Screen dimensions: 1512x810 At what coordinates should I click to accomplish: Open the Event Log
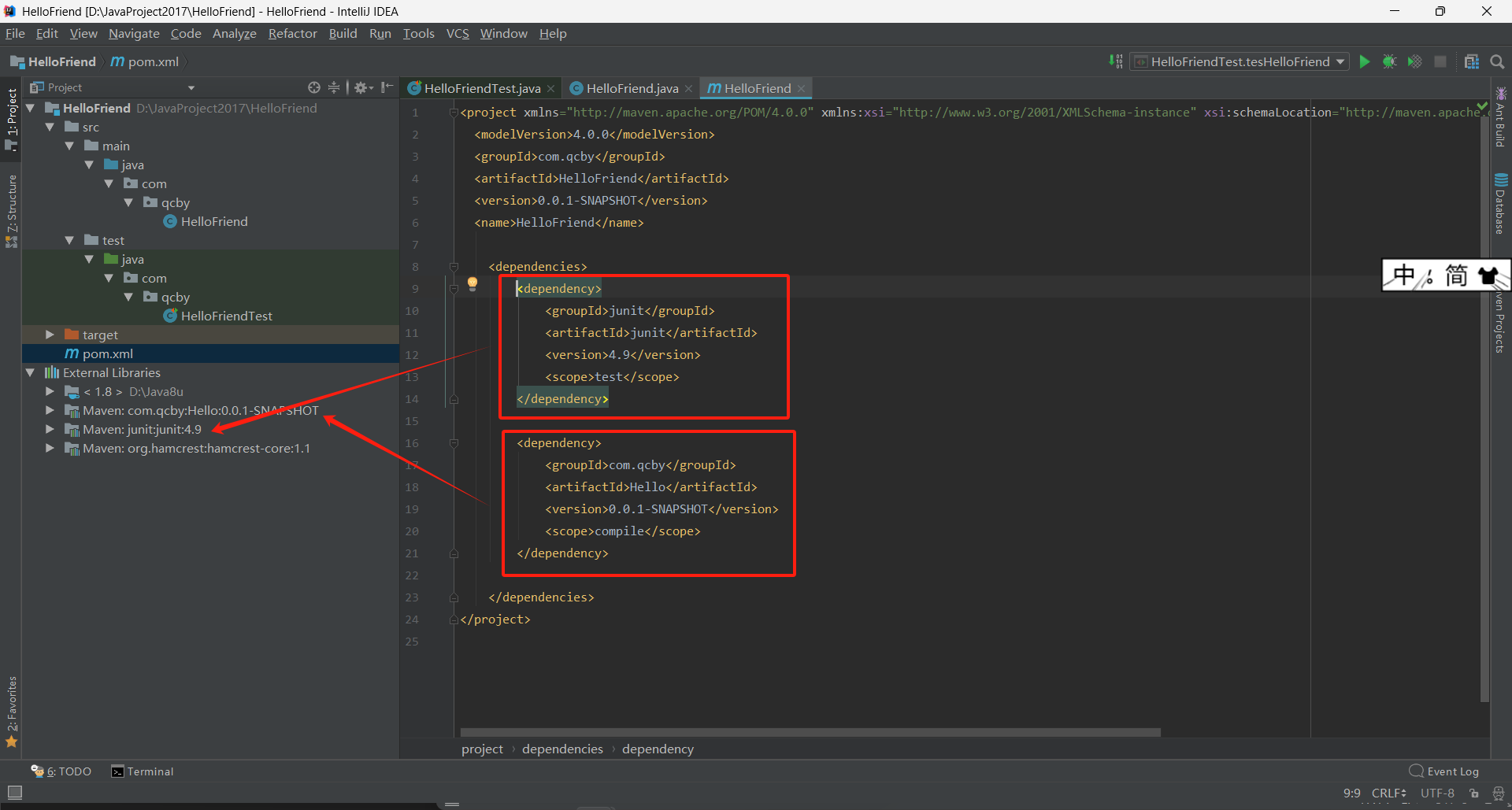[x=1444, y=771]
